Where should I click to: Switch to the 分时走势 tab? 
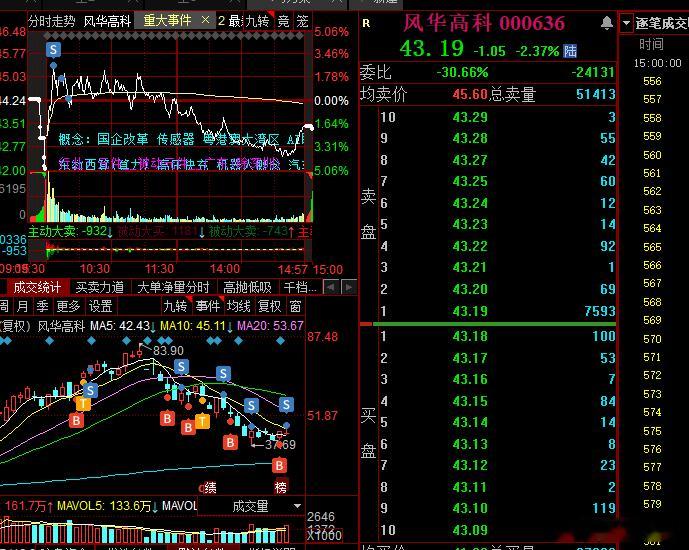pos(51,21)
